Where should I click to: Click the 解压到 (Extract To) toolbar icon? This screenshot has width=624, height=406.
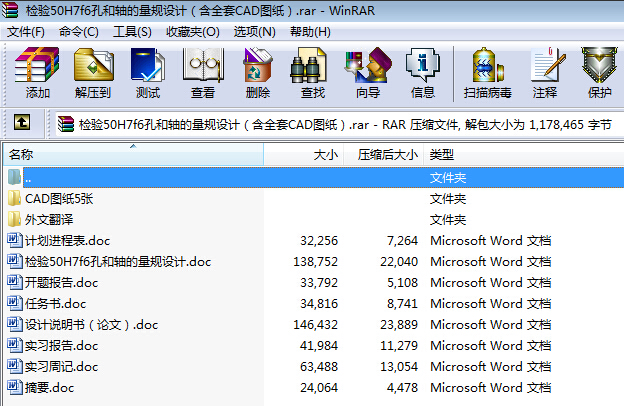coord(93,65)
